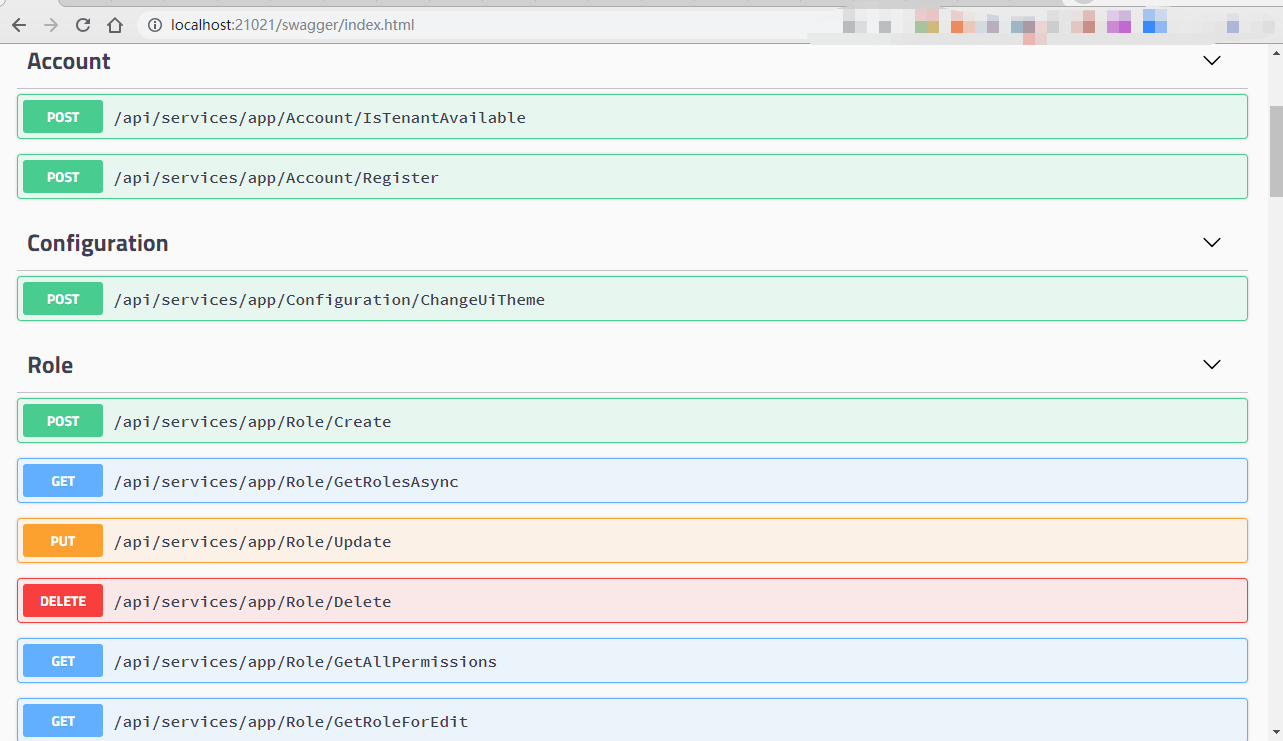Collapse the Role section chevron
Image resolution: width=1283 pixels, height=741 pixels.
(1211, 365)
